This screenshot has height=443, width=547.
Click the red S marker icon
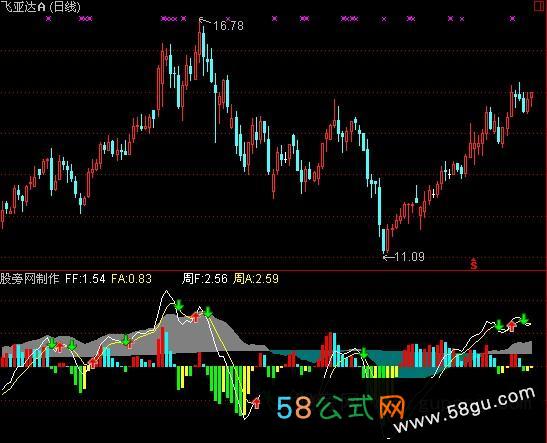click(x=474, y=264)
